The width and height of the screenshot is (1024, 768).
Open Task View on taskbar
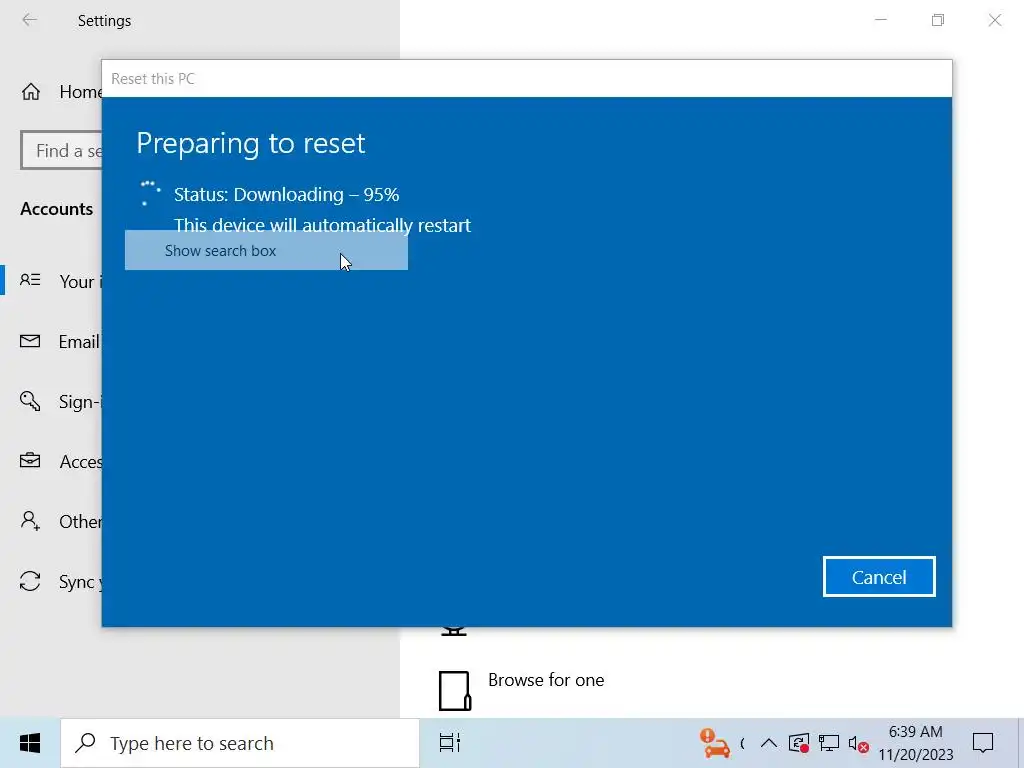point(450,743)
